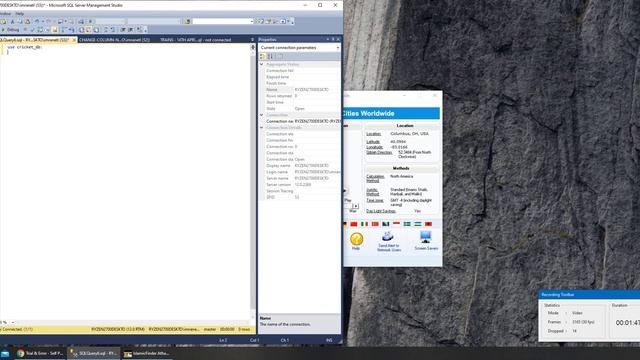Select the Server version property row
This screenshot has width=640, height=360.
point(302,184)
